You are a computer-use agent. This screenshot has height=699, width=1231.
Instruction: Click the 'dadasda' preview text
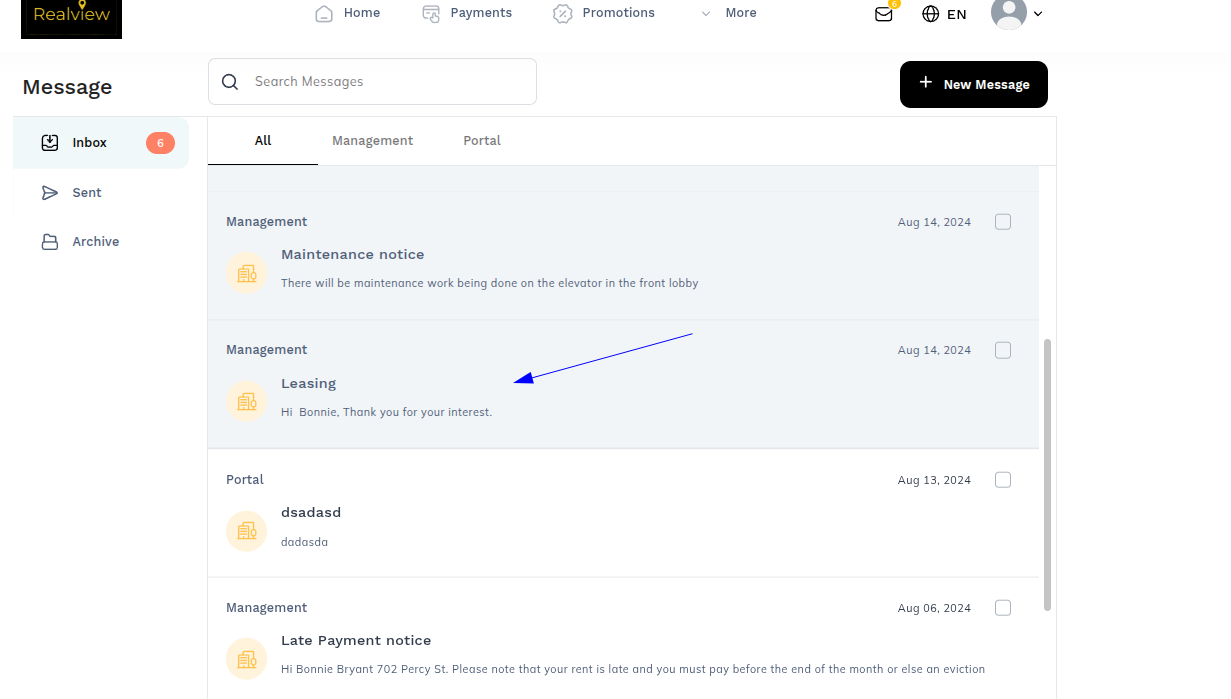pos(304,542)
